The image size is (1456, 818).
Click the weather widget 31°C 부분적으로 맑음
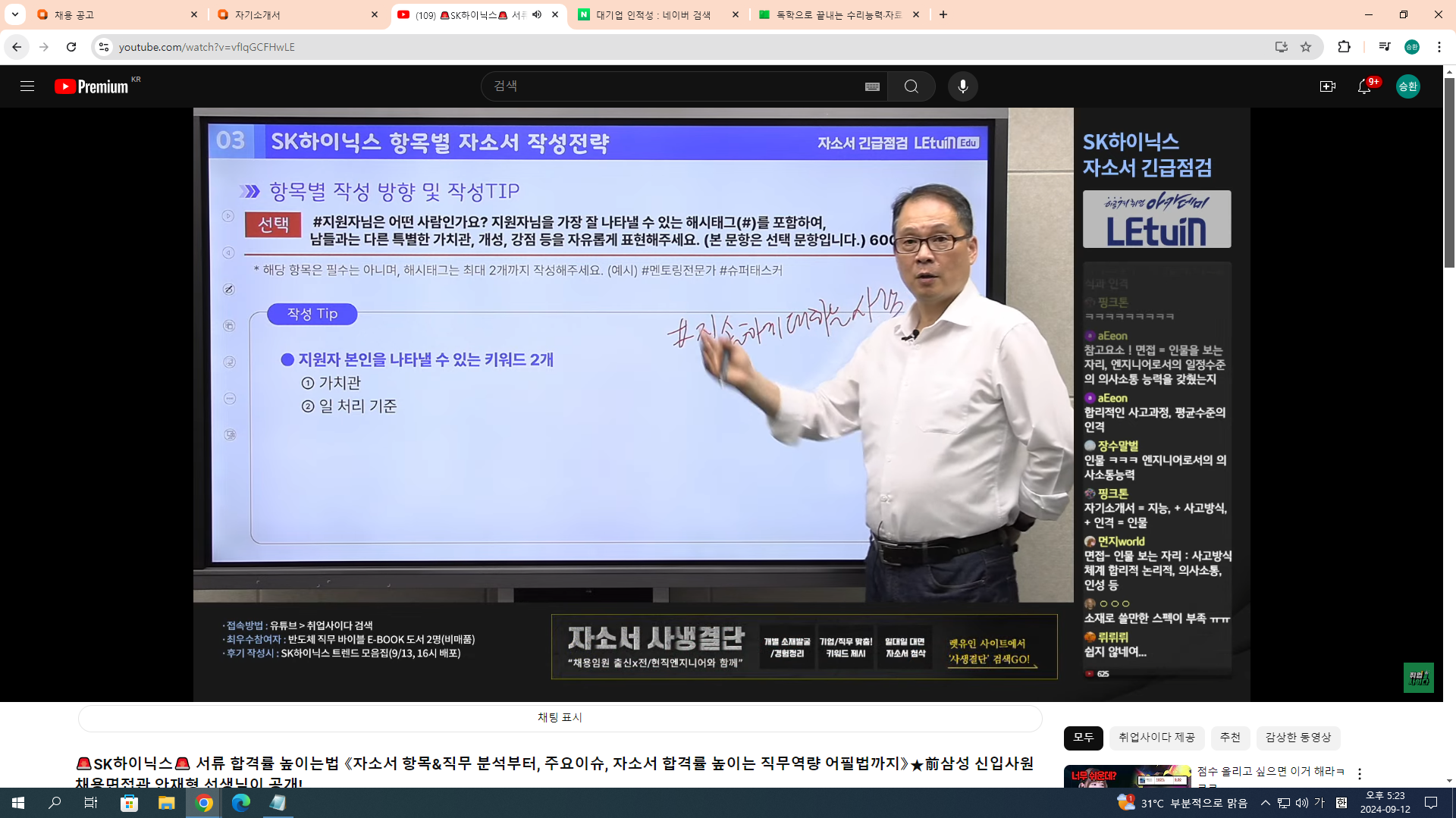point(1181,803)
